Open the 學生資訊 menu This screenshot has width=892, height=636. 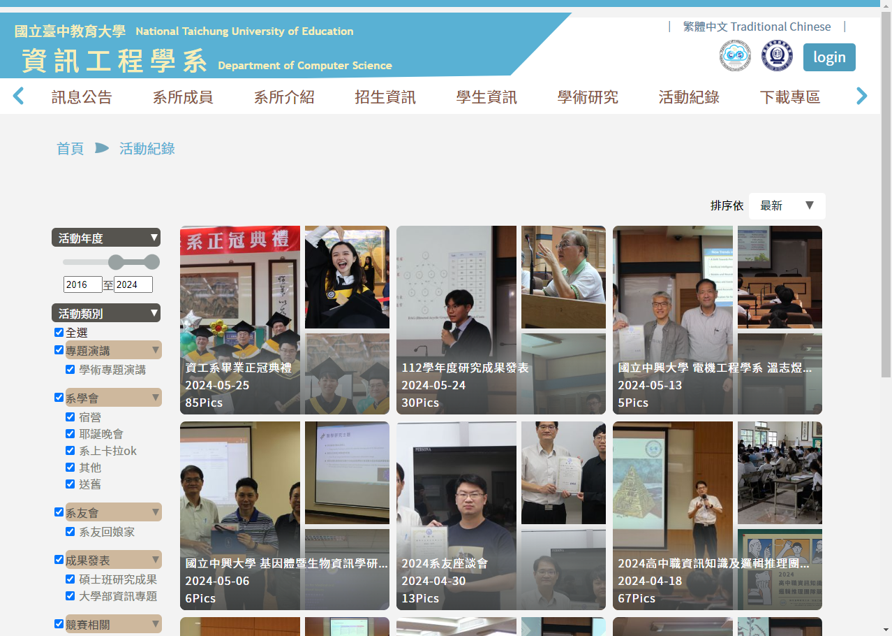coord(486,97)
